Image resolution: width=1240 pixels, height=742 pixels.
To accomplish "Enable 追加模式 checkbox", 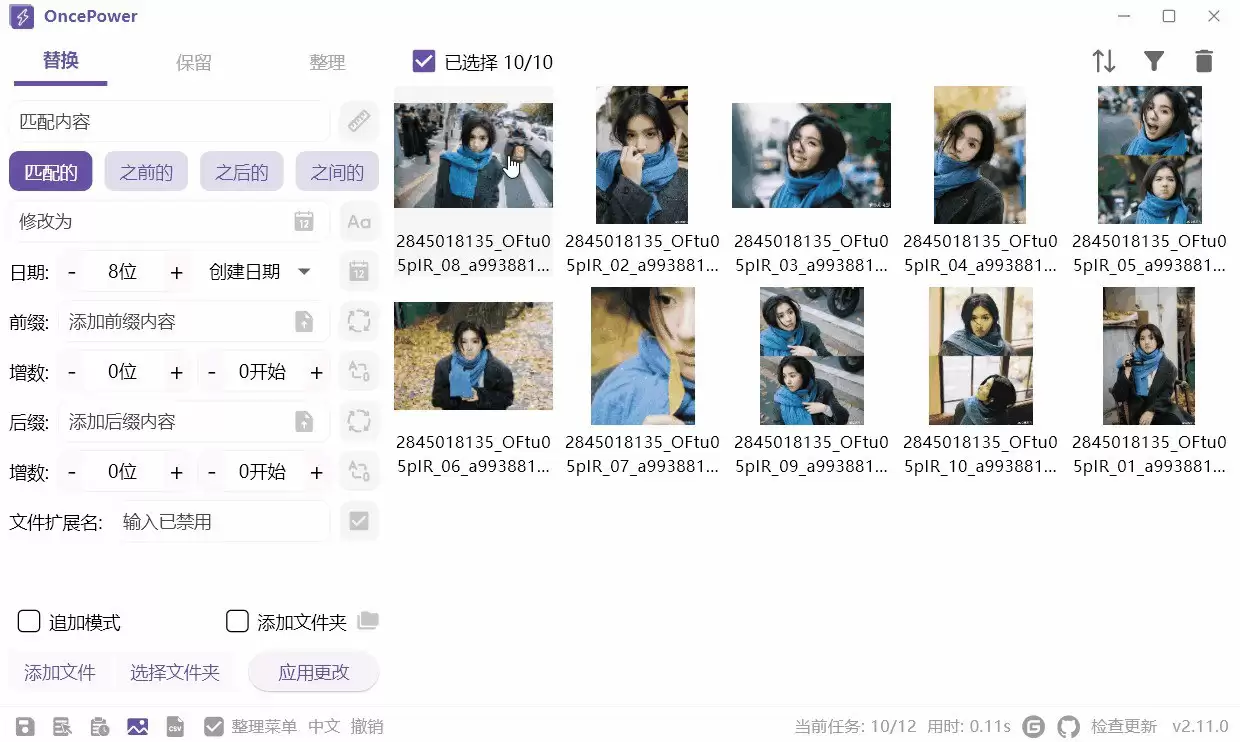I will pyautogui.click(x=29, y=621).
